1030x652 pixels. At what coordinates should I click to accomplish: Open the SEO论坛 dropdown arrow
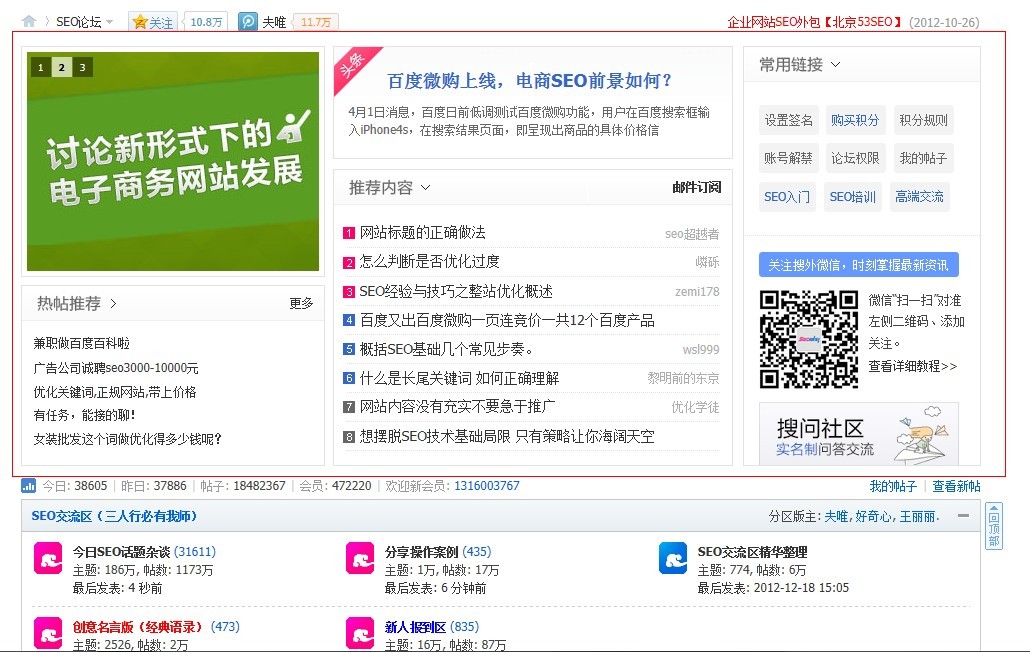point(110,22)
